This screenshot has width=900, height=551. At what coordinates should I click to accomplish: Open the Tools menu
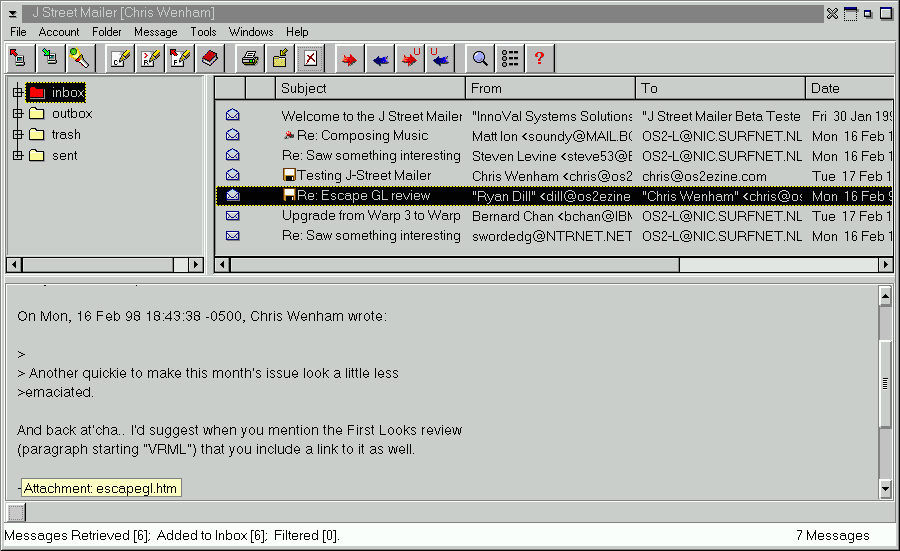pyautogui.click(x=203, y=32)
